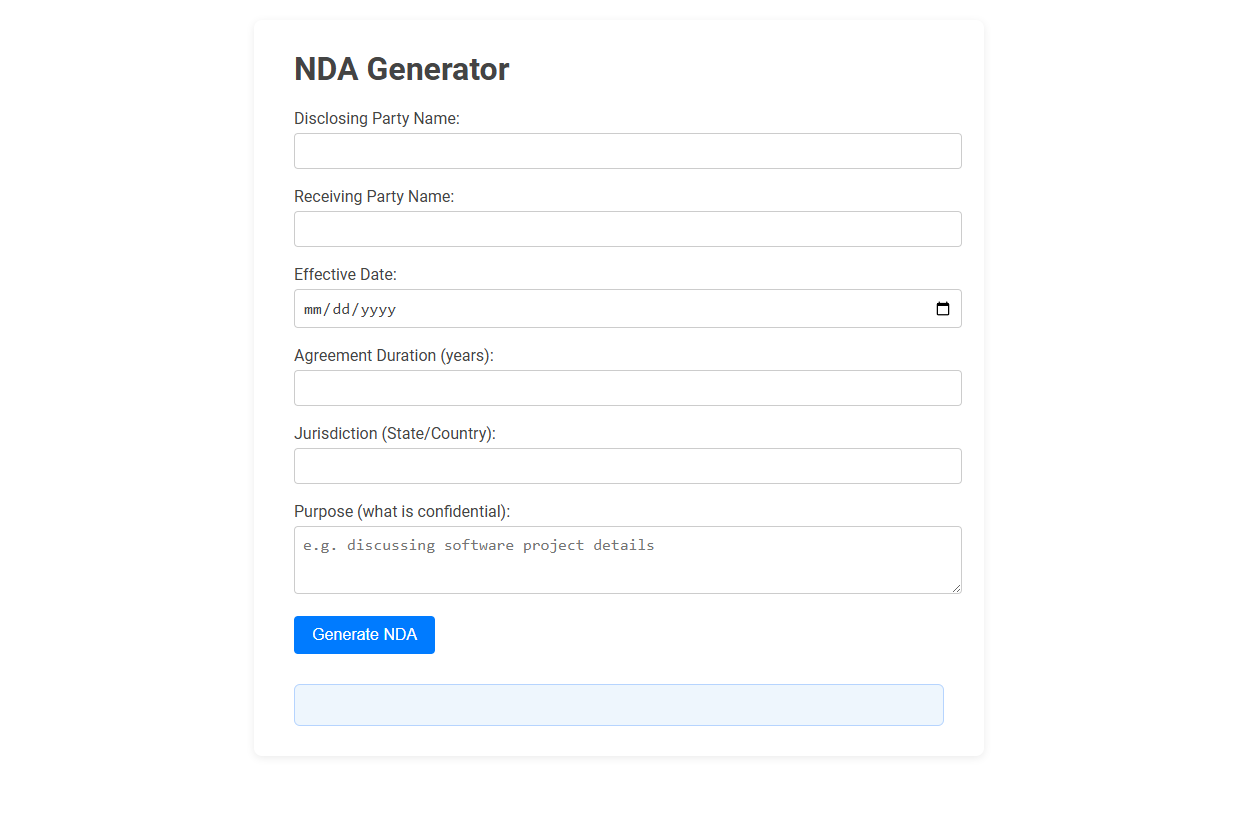Click the textarea resize grip handle
This screenshot has height=816, width=1238.
(956, 590)
